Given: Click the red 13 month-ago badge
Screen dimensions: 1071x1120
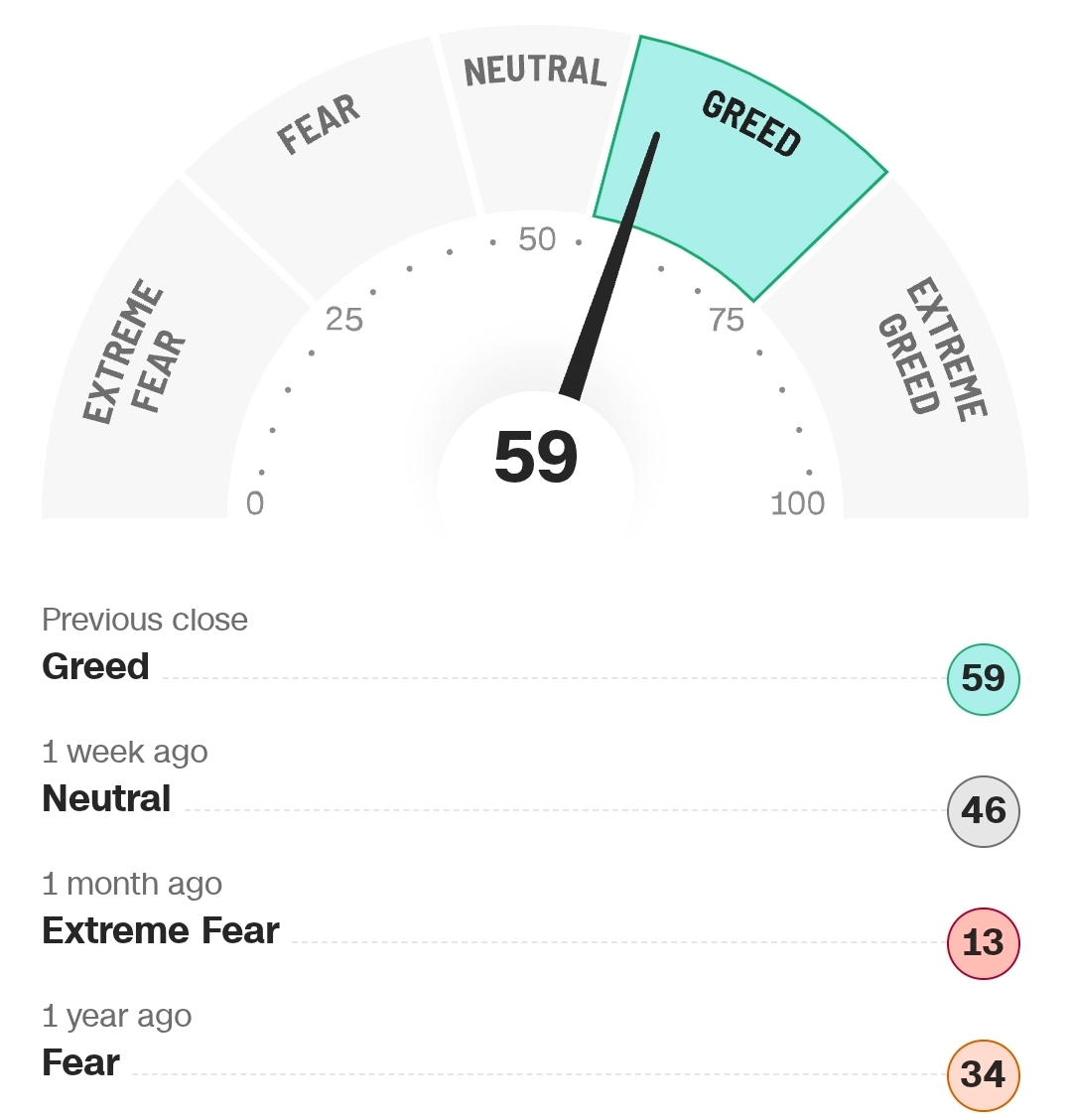Looking at the screenshot, I should coord(983,943).
